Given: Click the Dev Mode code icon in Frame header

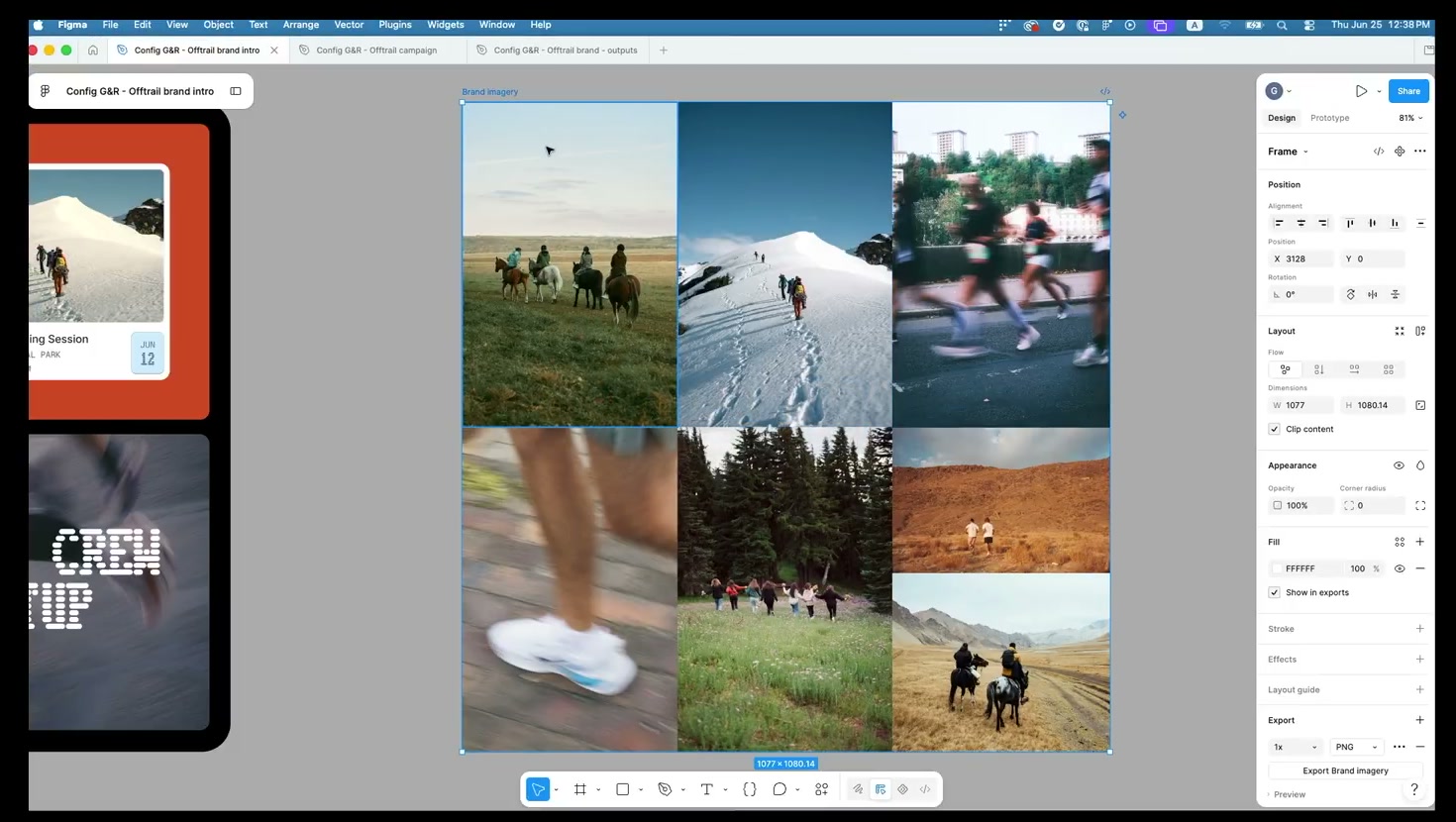Looking at the screenshot, I should [x=1379, y=152].
